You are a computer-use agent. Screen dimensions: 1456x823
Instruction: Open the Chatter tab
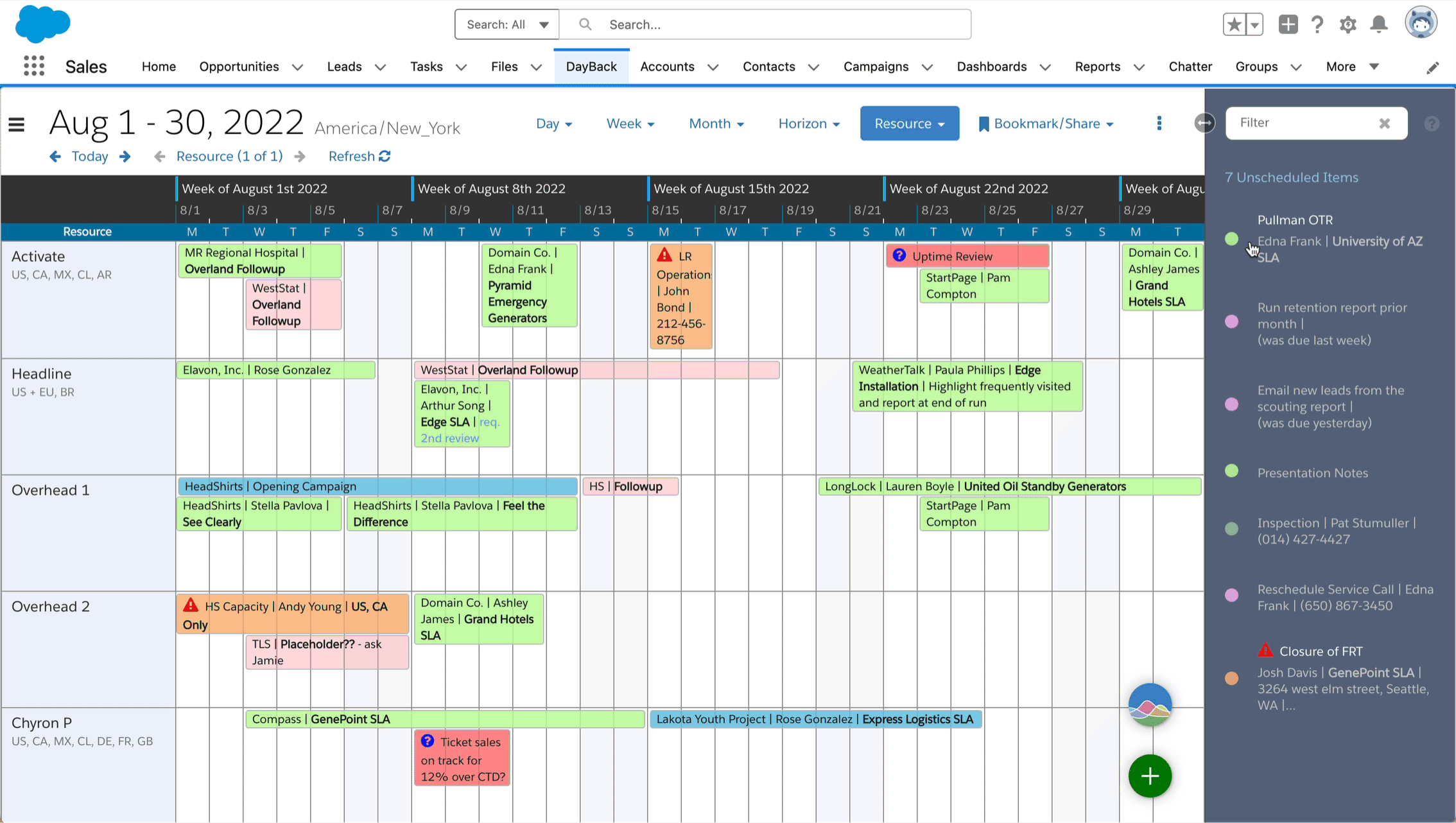click(1190, 67)
